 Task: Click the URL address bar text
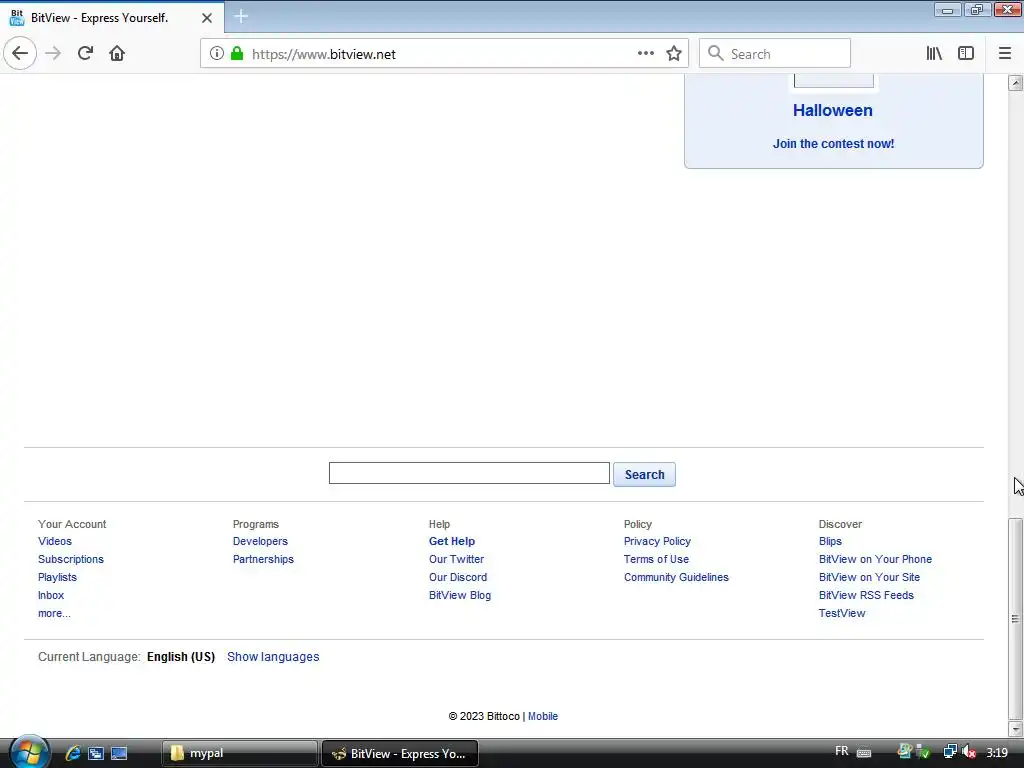(x=324, y=54)
